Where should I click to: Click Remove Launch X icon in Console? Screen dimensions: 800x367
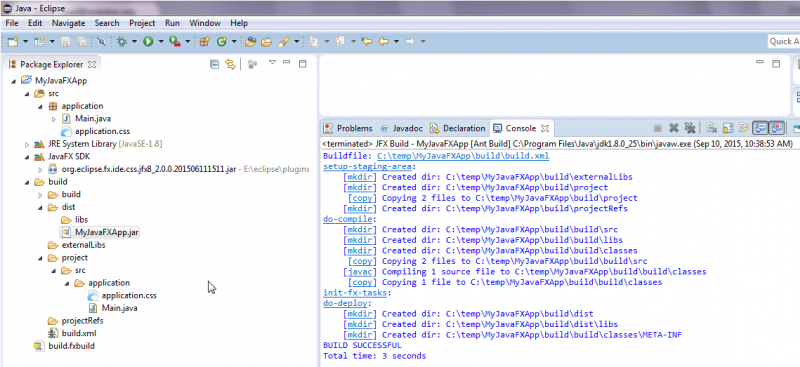pos(673,128)
